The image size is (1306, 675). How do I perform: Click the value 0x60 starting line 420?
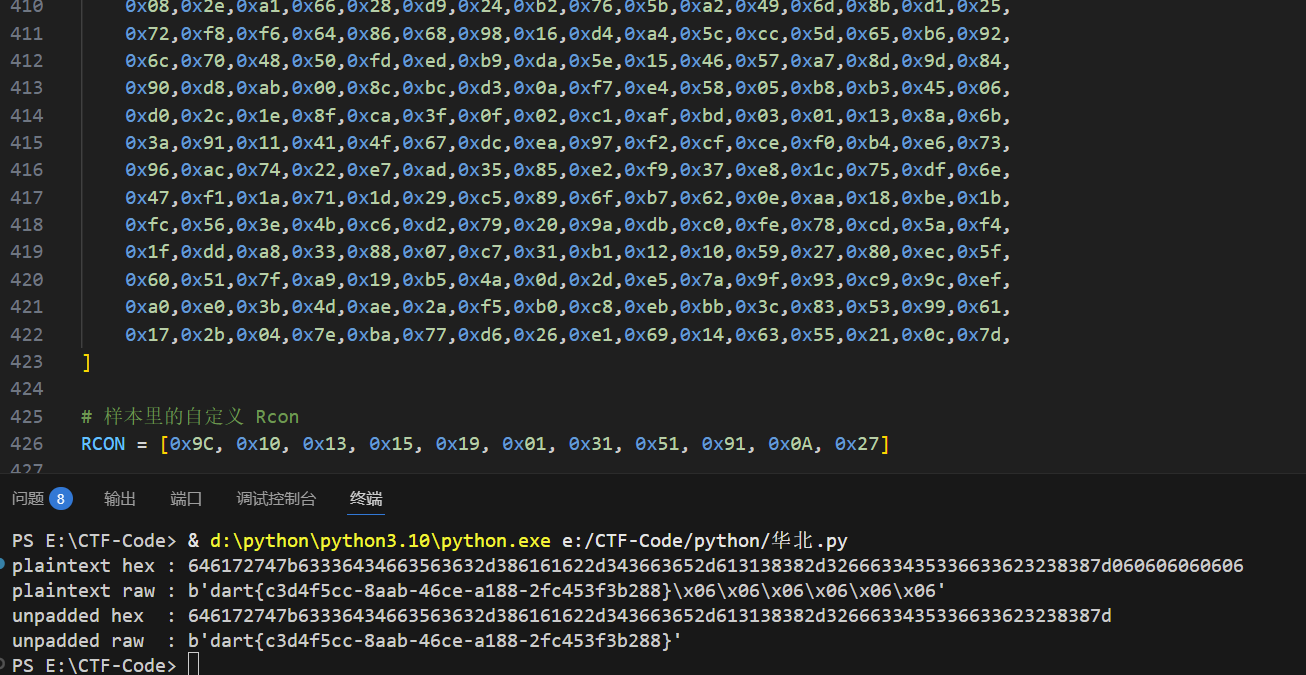147,280
